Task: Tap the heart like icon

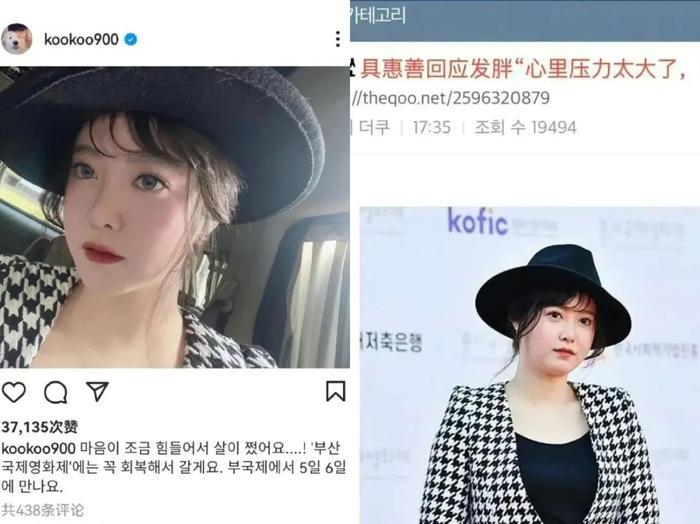Action: 14,392
